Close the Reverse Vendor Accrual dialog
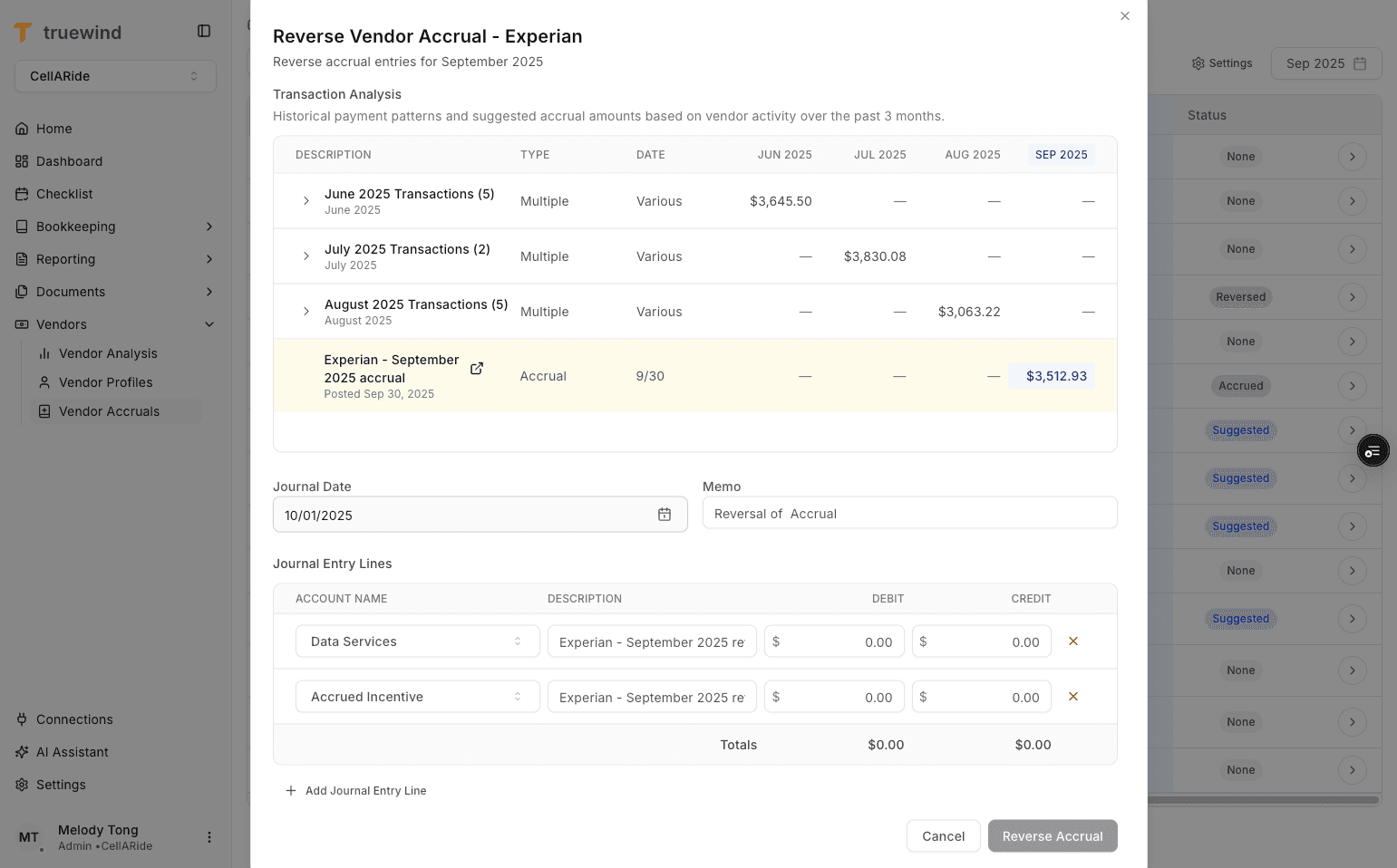This screenshot has height=868, width=1397. click(1125, 16)
